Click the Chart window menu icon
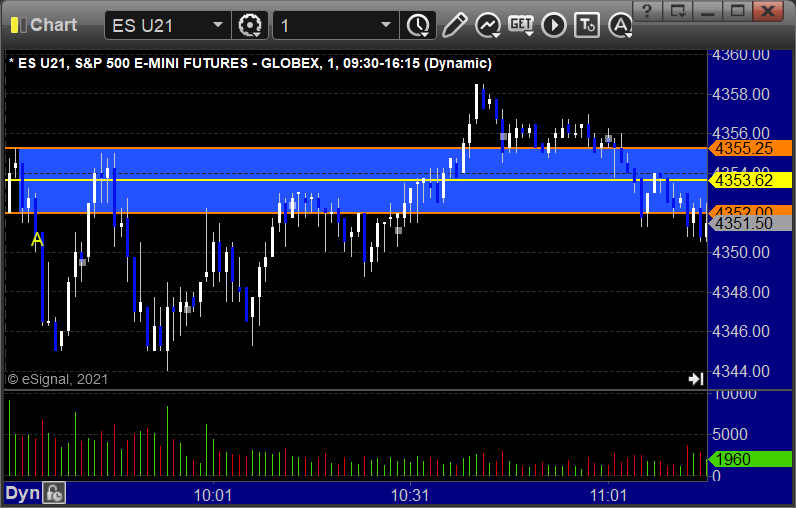The height and width of the screenshot is (508, 796). tap(18, 25)
